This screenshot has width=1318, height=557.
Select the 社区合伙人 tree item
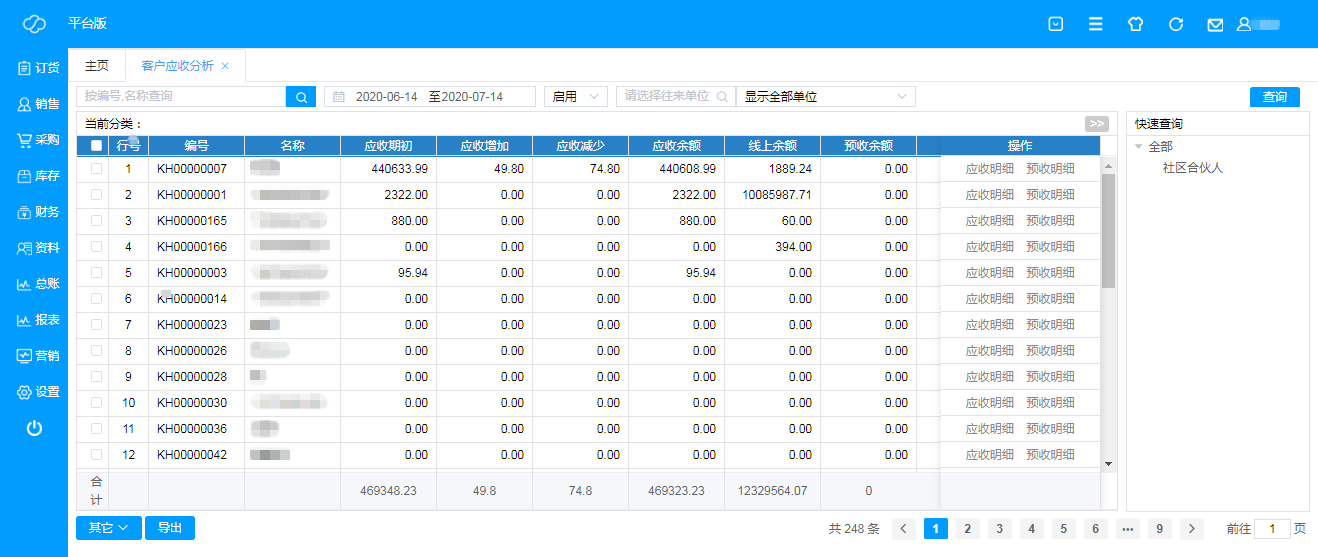pyautogui.click(x=1192, y=168)
